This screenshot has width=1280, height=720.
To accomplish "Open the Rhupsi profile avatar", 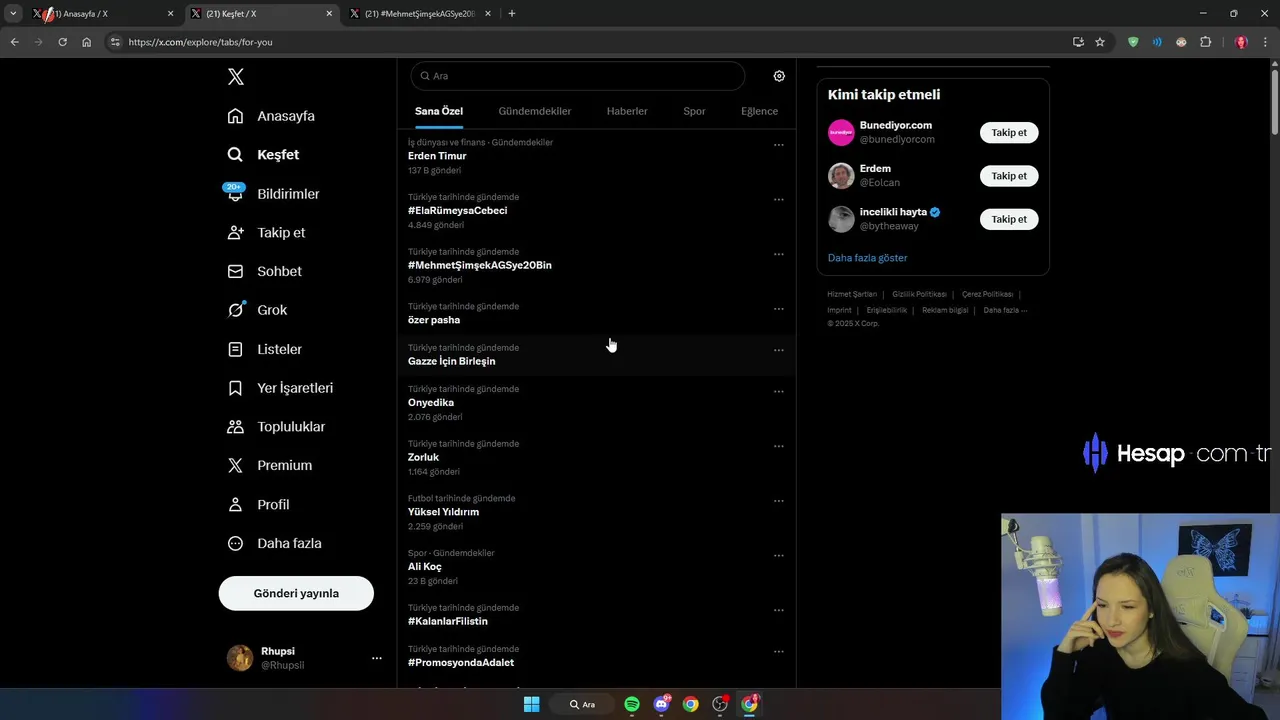I will (240, 658).
